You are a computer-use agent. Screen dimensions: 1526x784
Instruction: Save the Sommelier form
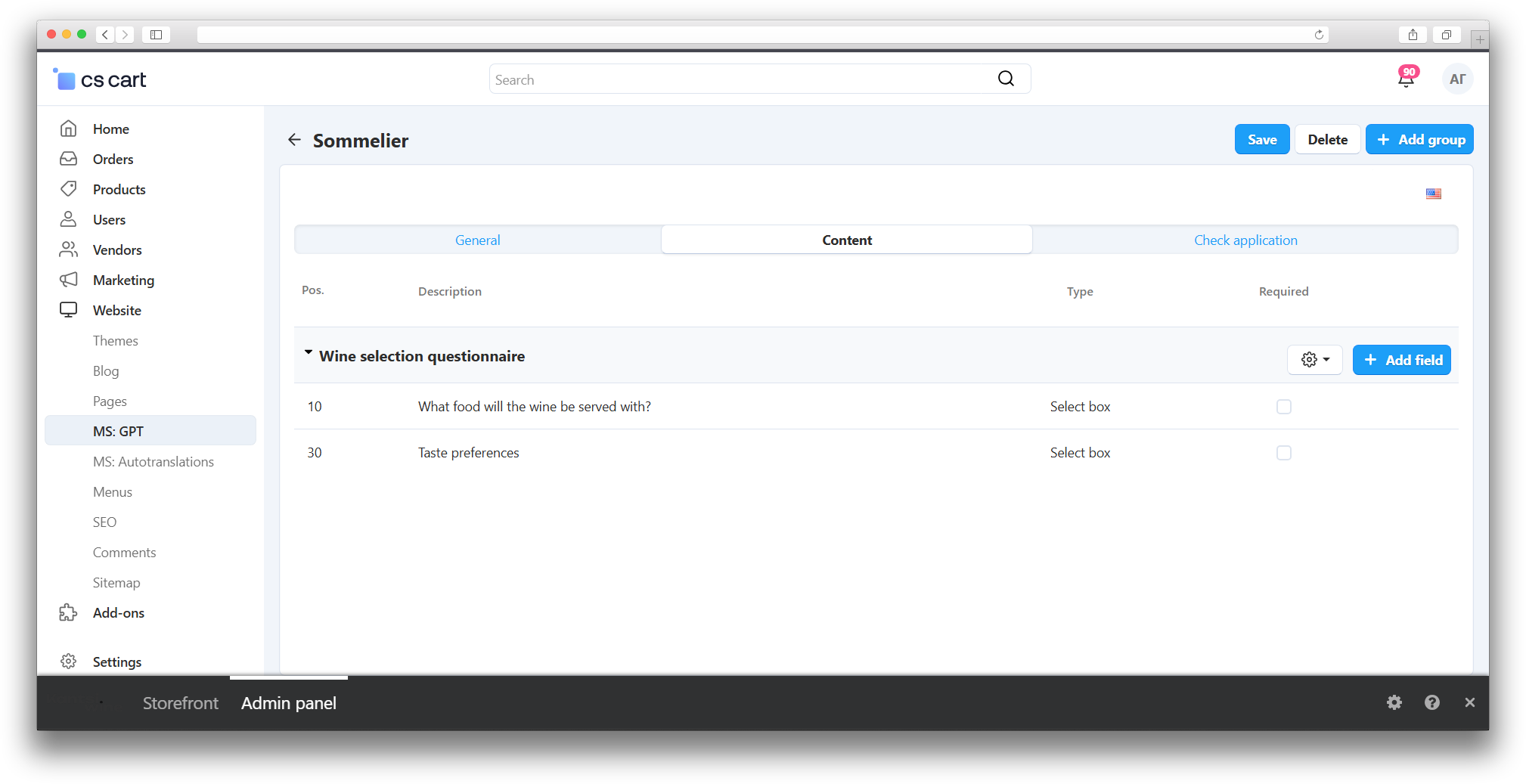[1262, 140]
